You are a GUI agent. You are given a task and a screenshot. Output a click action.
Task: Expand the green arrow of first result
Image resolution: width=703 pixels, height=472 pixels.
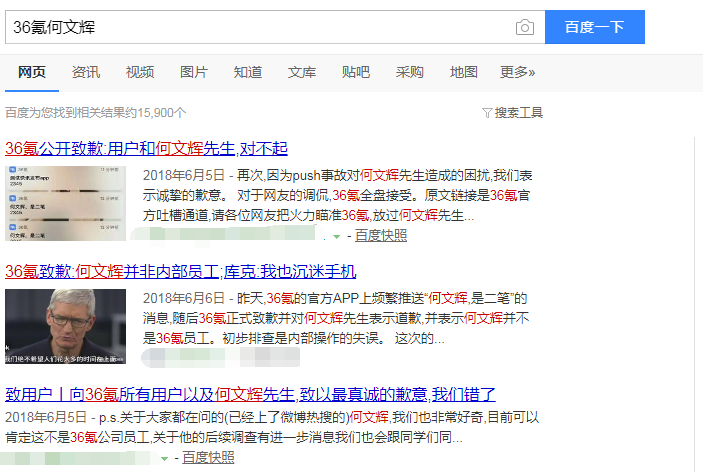[x=337, y=236]
